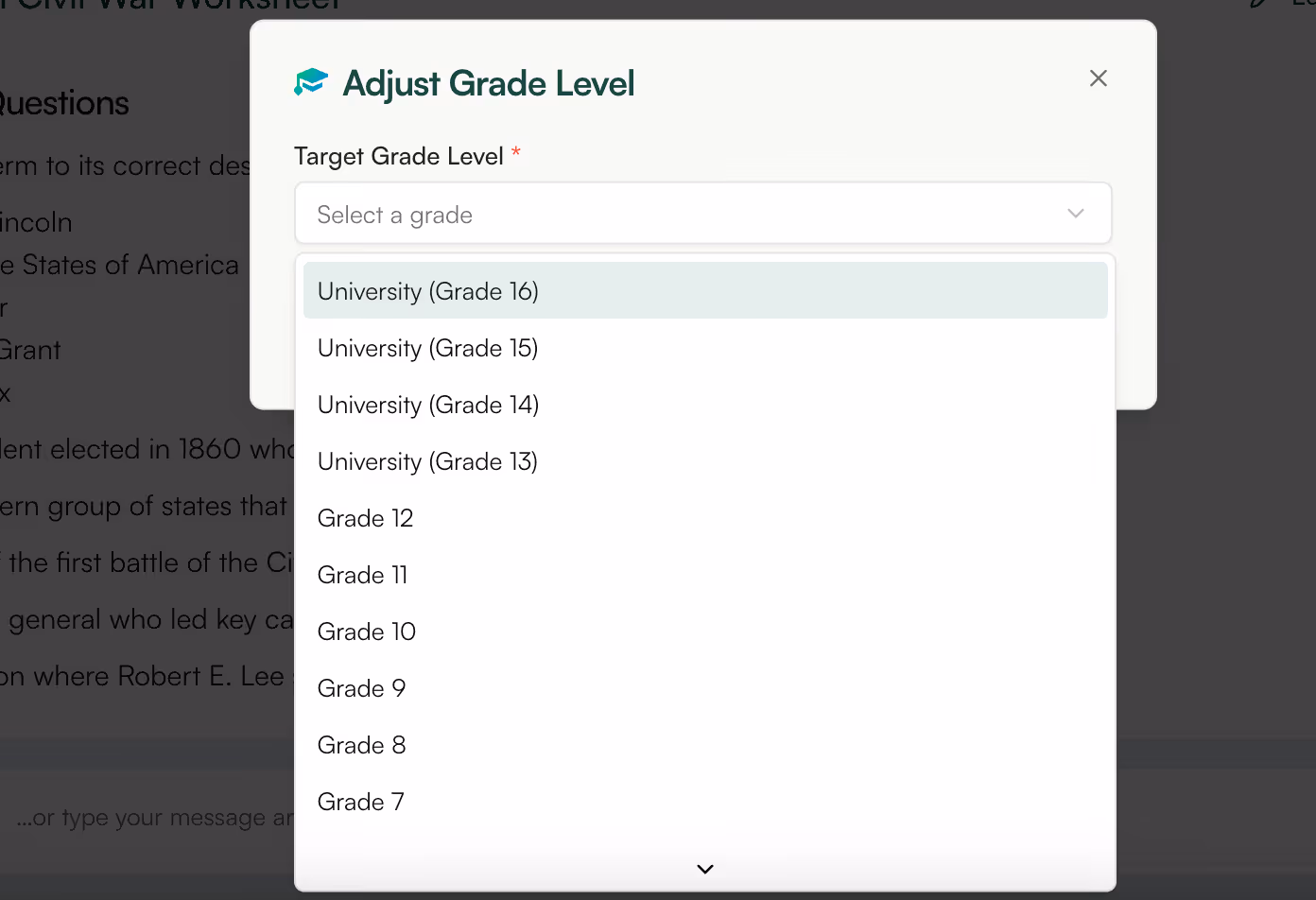The width and height of the screenshot is (1316, 900).
Task: Choose Grade 7 as target level
Action: (360, 802)
